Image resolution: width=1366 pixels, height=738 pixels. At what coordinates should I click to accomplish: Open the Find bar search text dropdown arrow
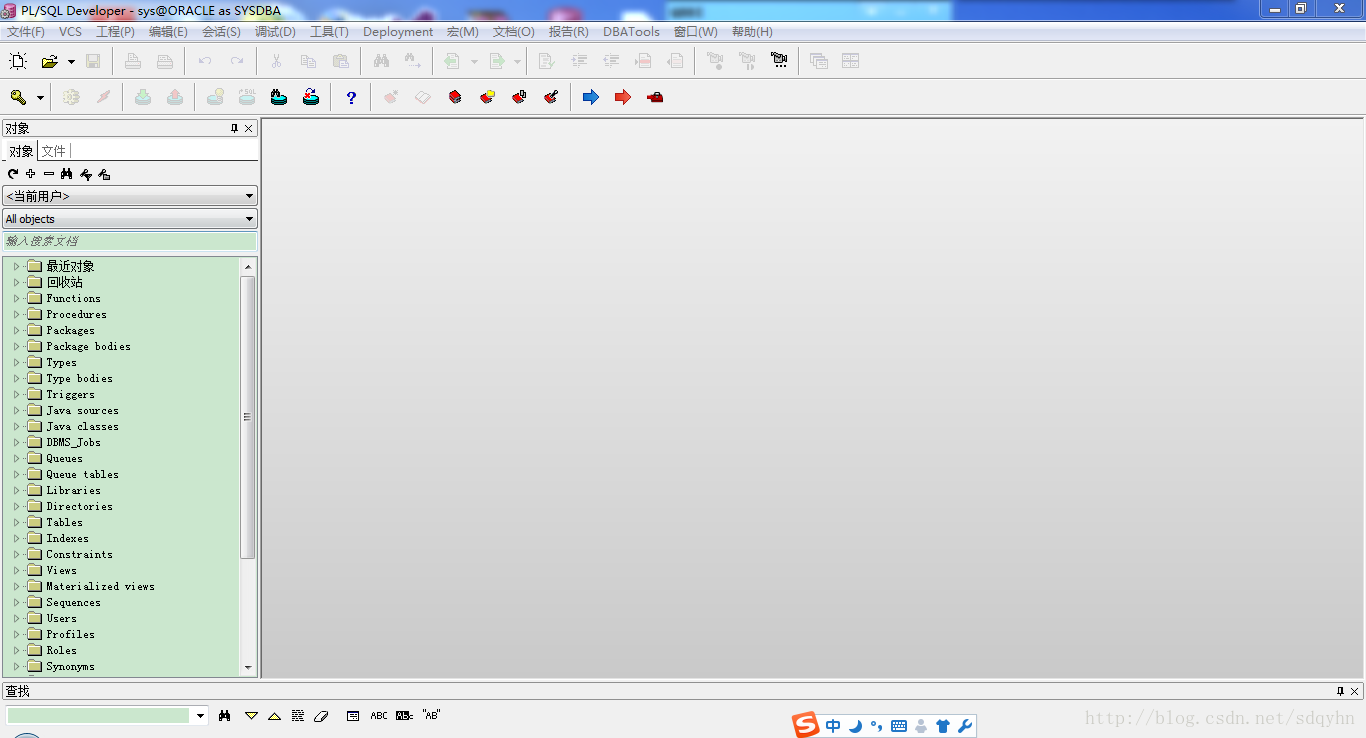(201, 716)
